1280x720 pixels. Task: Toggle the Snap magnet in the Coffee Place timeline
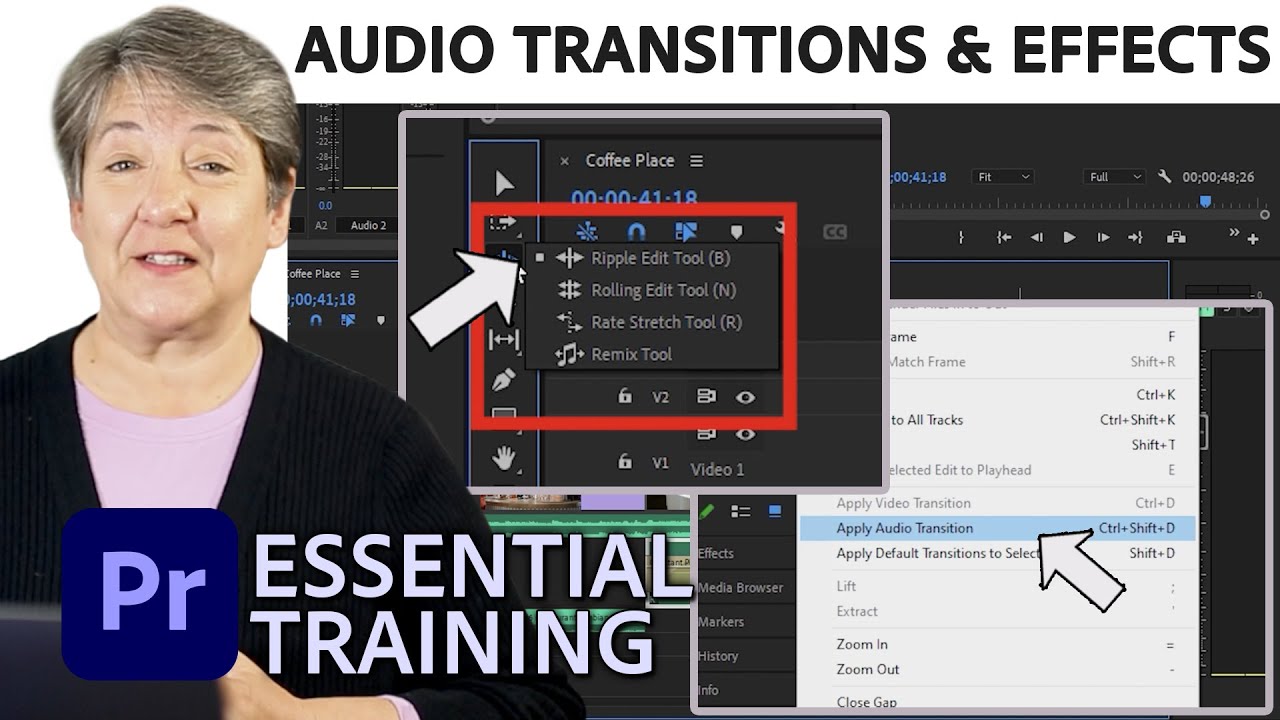point(636,231)
